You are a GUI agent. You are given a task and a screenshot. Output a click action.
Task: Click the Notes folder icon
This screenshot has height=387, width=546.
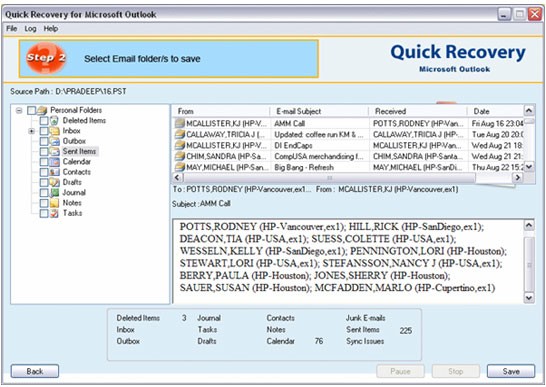[x=54, y=203]
